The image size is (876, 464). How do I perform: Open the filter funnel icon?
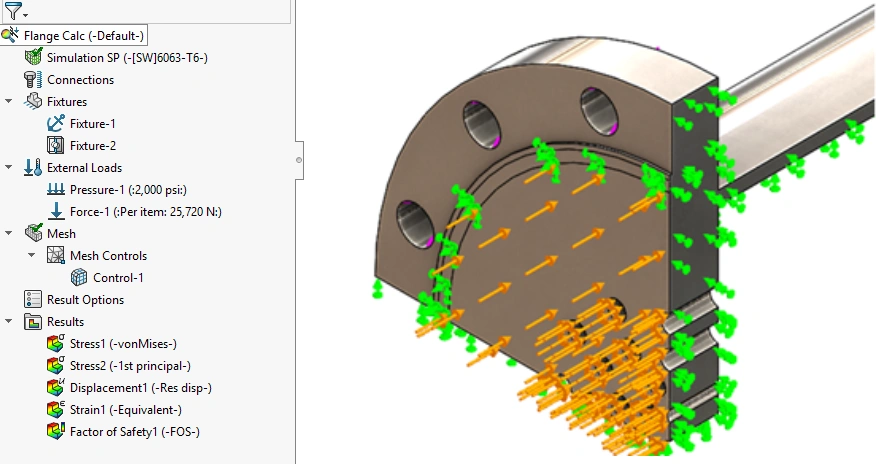coord(12,10)
